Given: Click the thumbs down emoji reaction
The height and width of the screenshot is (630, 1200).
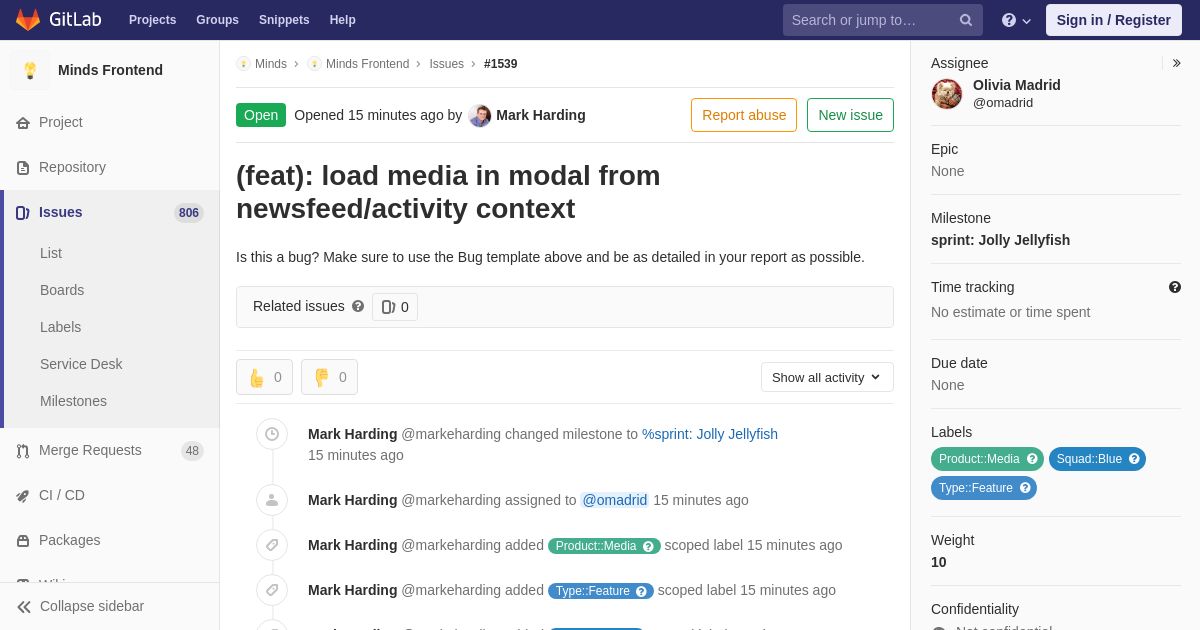Looking at the screenshot, I should [x=329, y=377].
